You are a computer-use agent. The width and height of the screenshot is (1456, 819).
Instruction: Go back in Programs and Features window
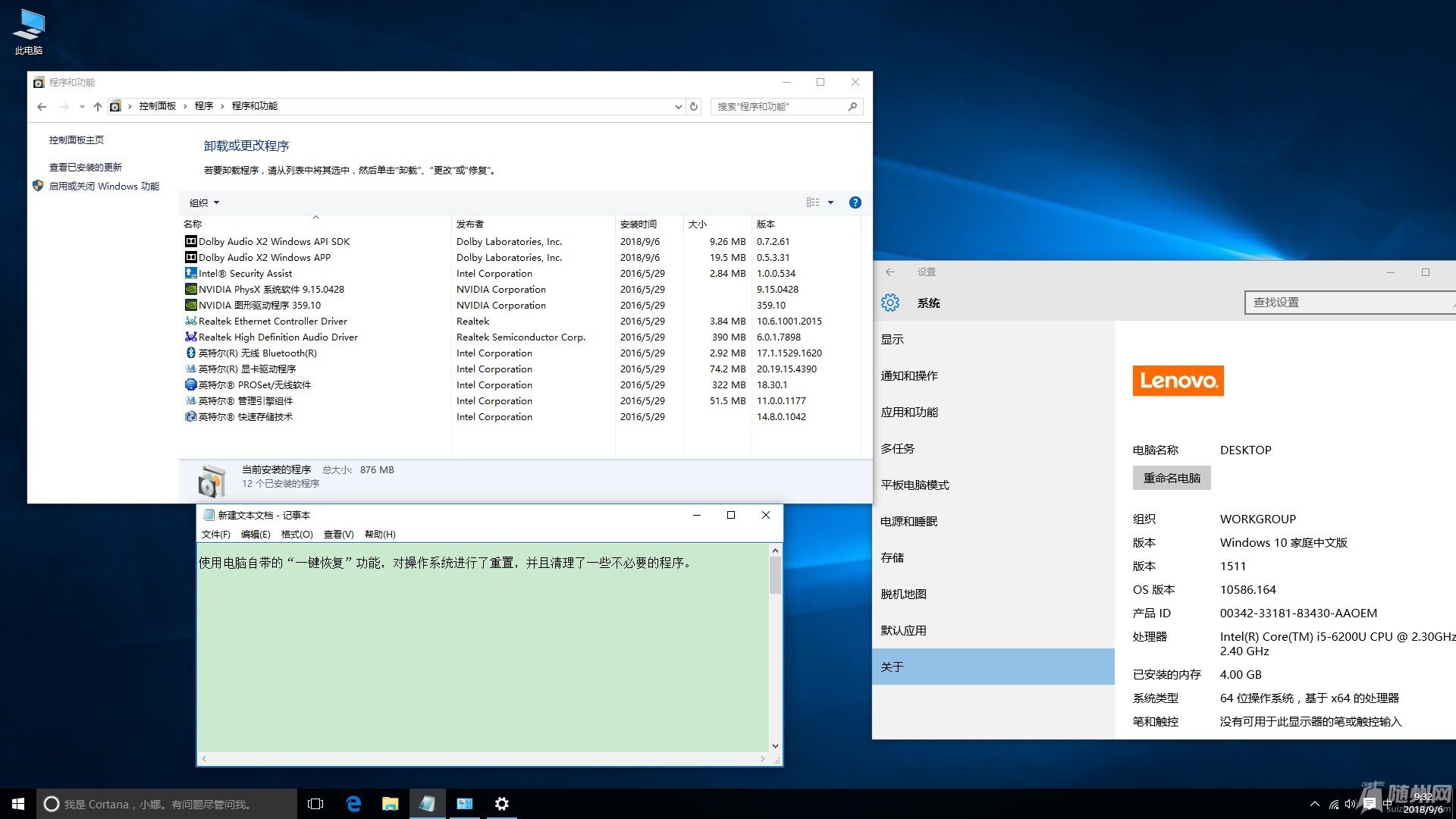(42, 106)
